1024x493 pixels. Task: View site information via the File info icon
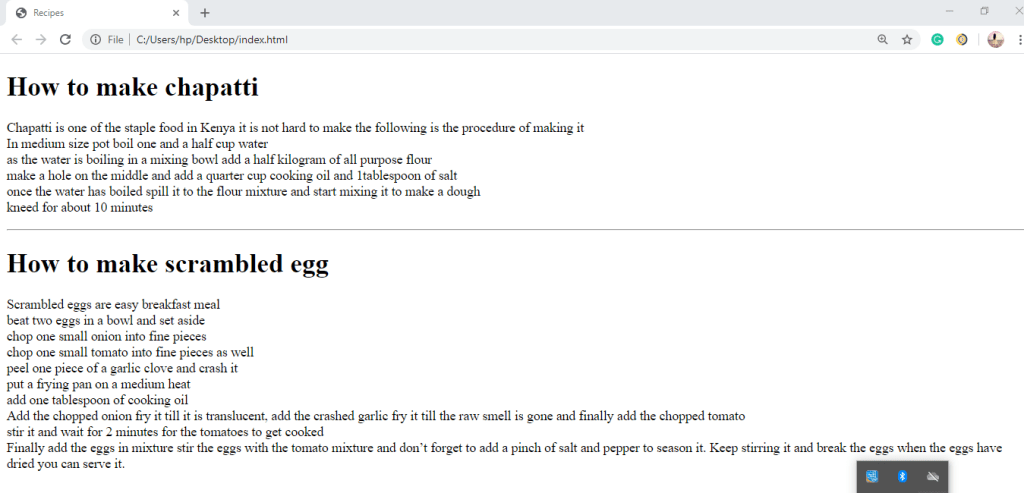(95, 40)
